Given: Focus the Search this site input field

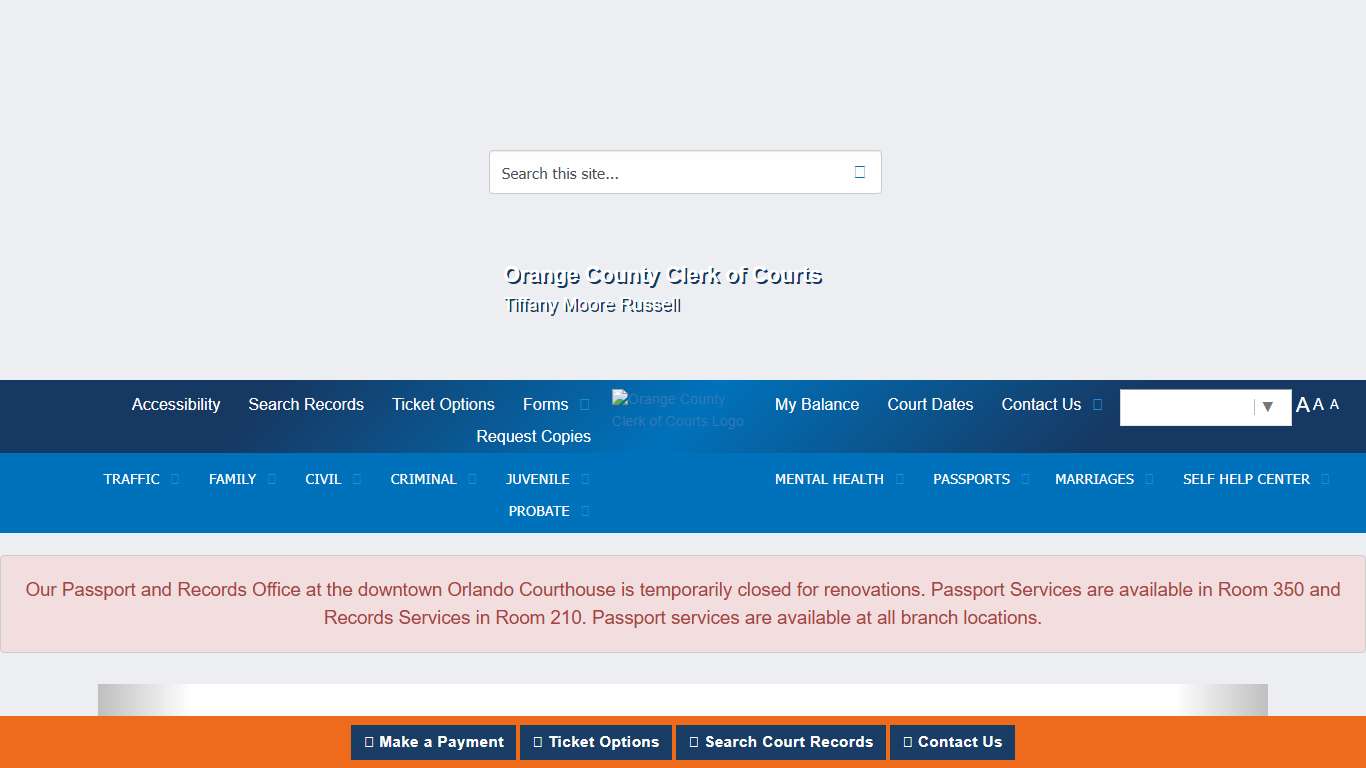Looking at the screenshot, I should [665, 173].
